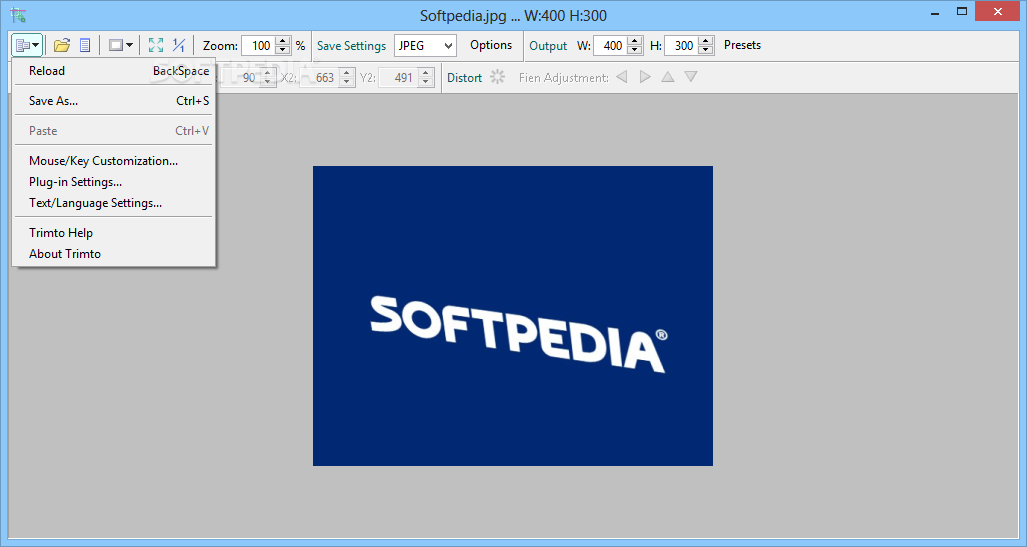
Task: Click the output width W field
Action: [610, 45]
